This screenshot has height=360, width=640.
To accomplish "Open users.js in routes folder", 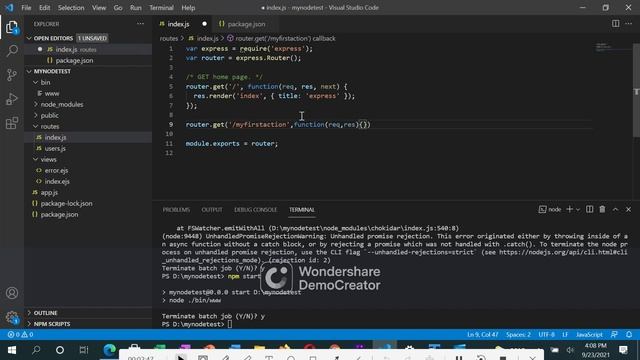I will 88,149.
